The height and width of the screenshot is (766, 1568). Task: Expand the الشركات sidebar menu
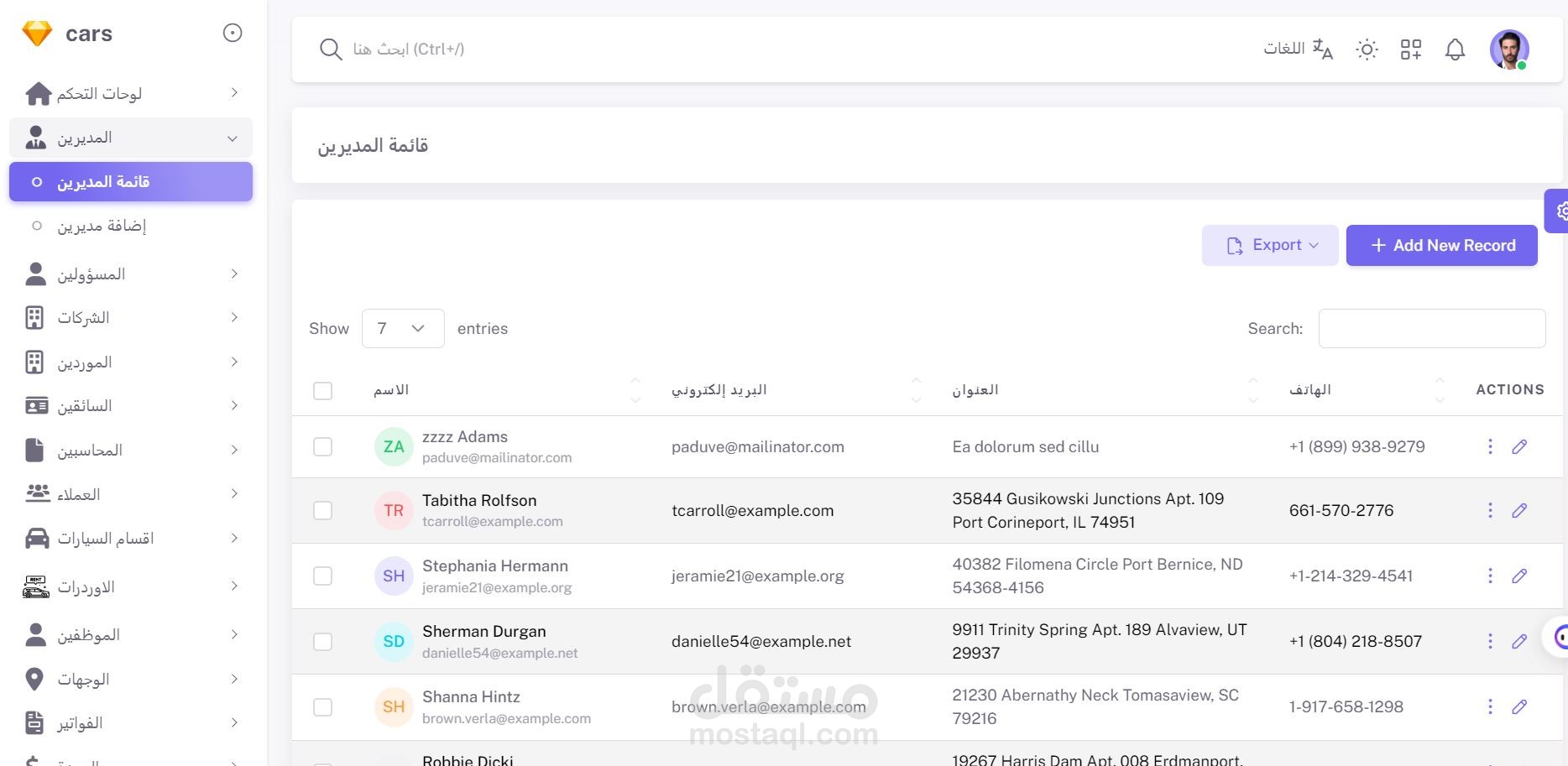pyautogui.click(x=131, y=318)
